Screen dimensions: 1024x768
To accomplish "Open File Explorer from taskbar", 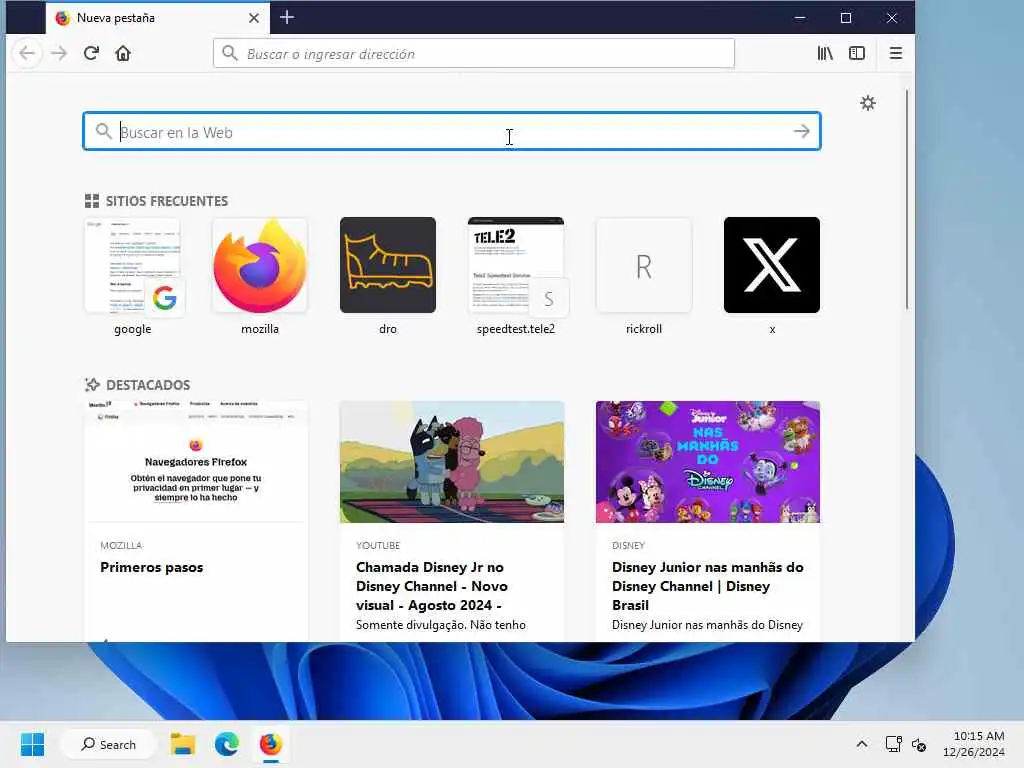I will [x=183, y=744].
